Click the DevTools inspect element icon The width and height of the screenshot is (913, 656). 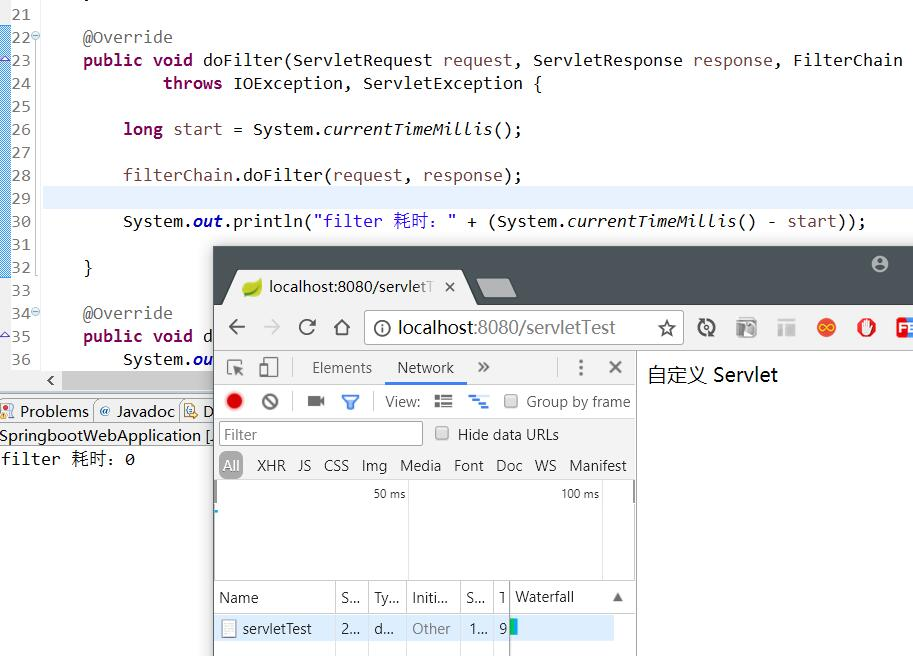(235, 368)
